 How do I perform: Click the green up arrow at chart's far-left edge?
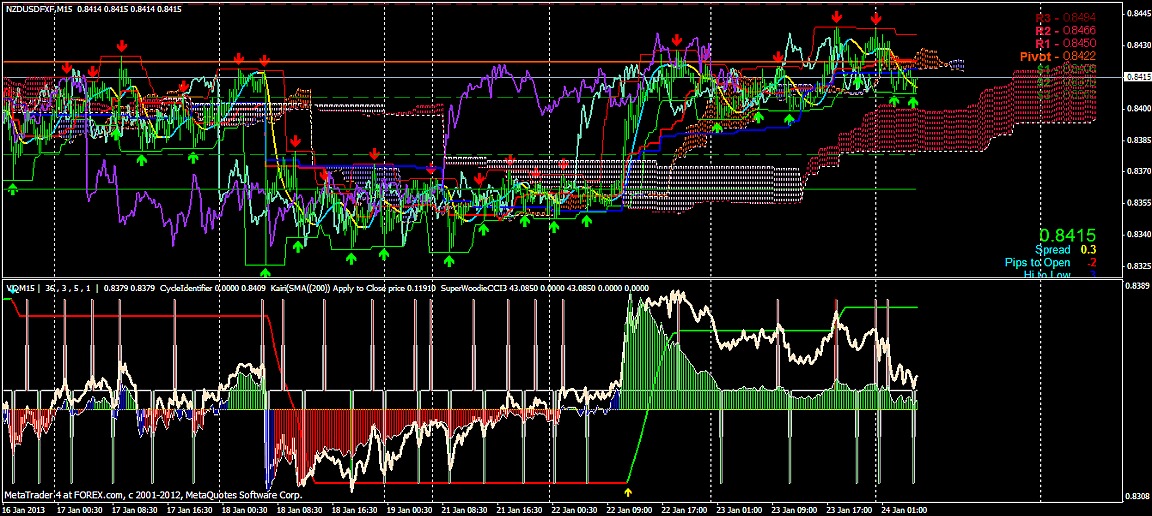click(12, 187)
